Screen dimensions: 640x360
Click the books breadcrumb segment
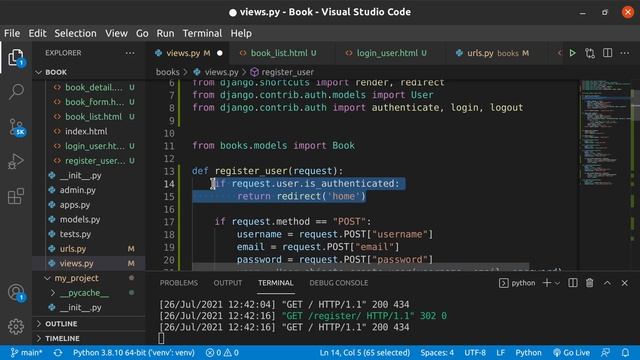tap(168, 72)
